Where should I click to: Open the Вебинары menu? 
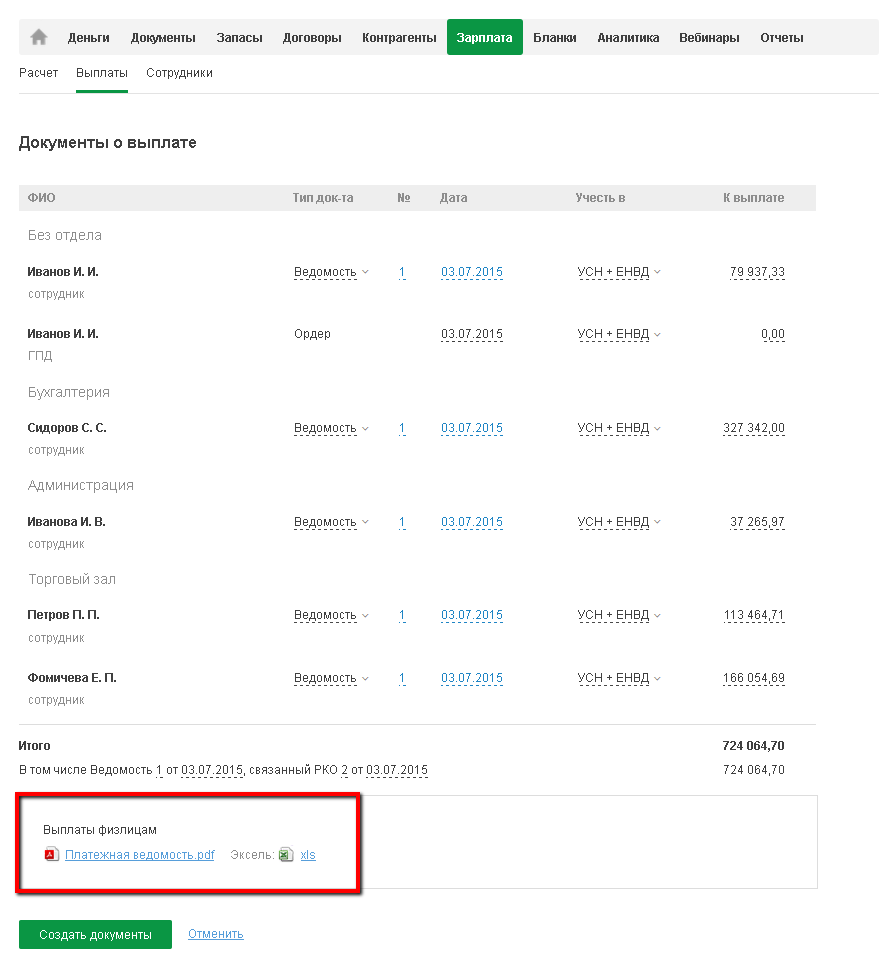tap(709, 37)
